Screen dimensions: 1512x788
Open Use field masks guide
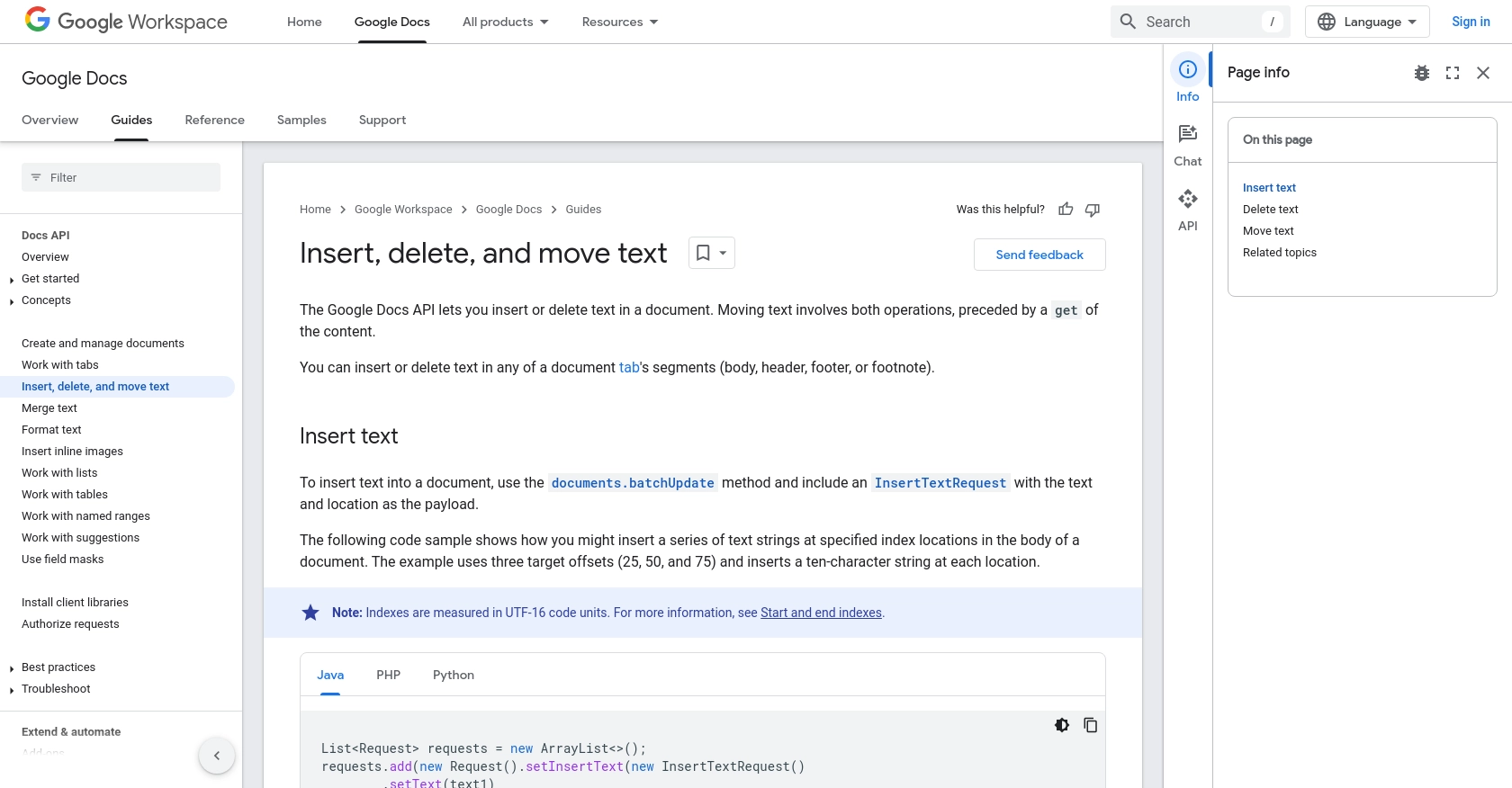pyautogui.click(x=63, y=560)
